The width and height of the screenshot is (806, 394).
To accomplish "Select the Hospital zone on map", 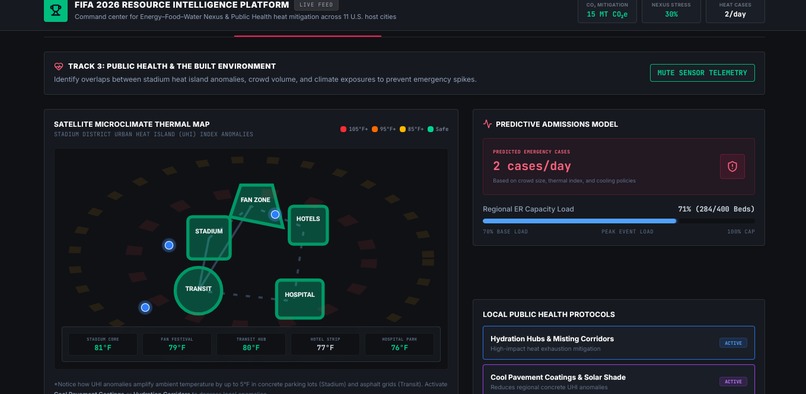I will [x=300, y=299].
